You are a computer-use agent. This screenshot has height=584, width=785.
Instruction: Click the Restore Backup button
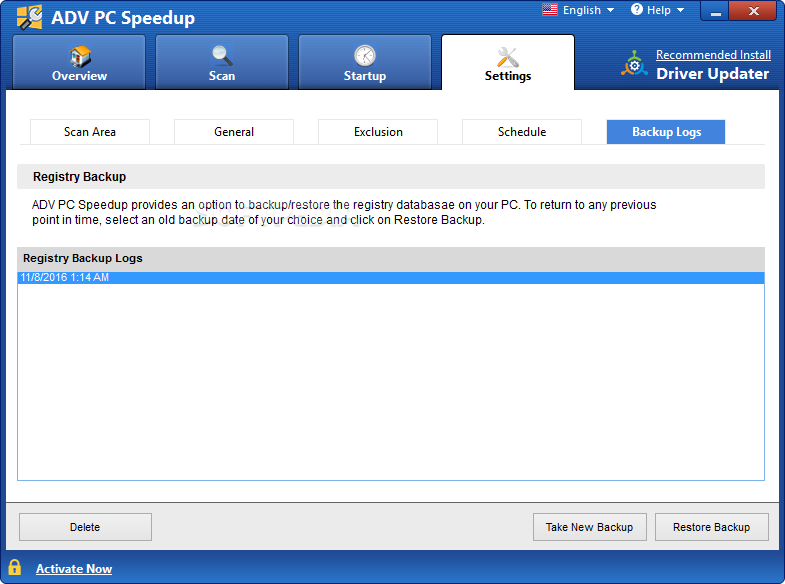coord(711,527)
